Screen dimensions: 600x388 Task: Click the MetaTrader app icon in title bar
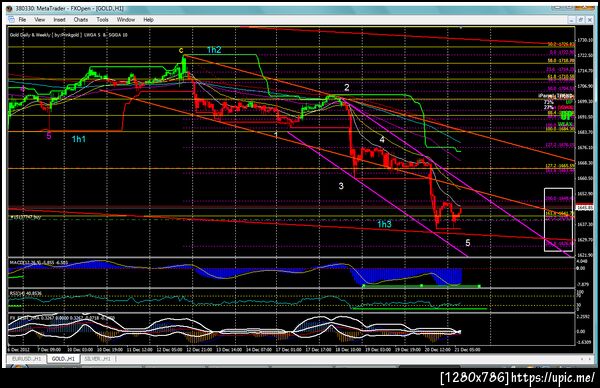10,8
